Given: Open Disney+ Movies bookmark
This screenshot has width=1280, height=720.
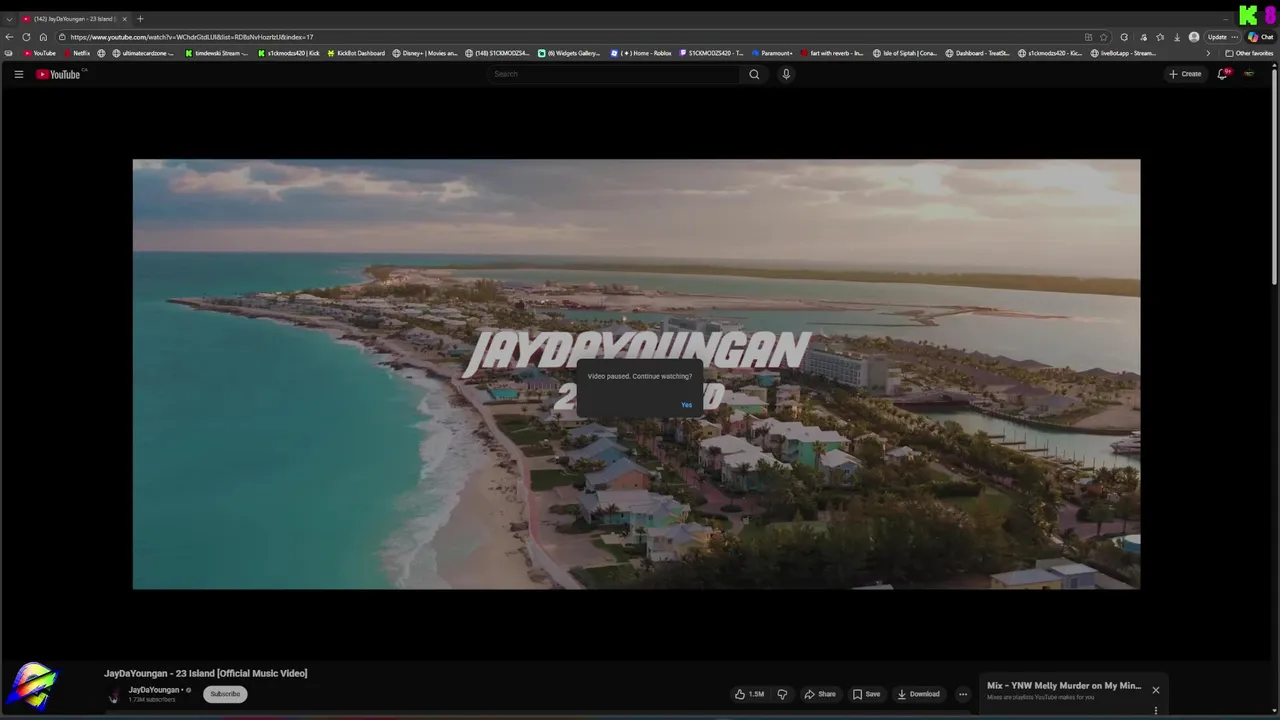Looking at the screenshot, I should (x=425, y=53).
